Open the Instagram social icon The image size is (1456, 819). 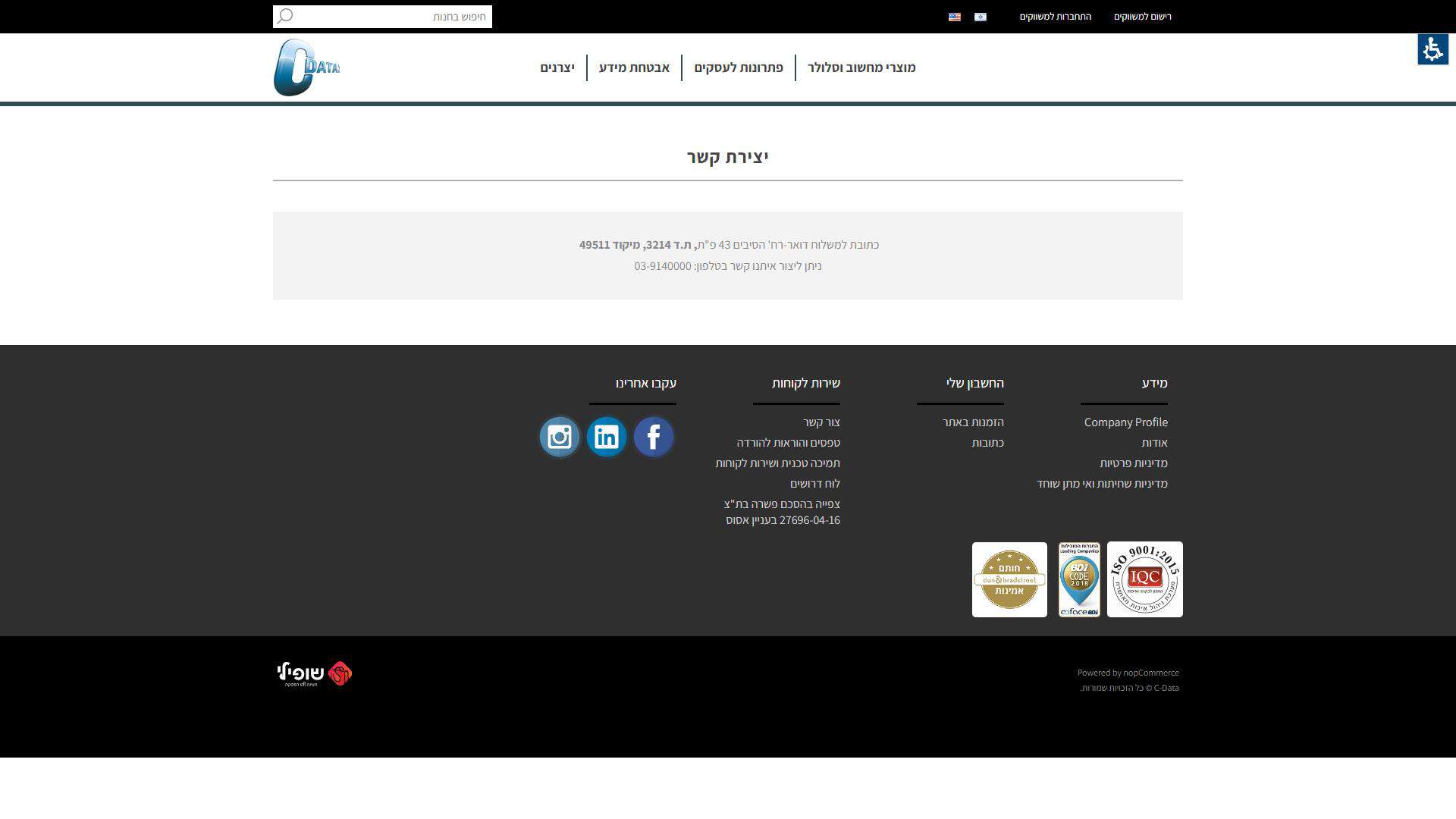coord(560,437)
